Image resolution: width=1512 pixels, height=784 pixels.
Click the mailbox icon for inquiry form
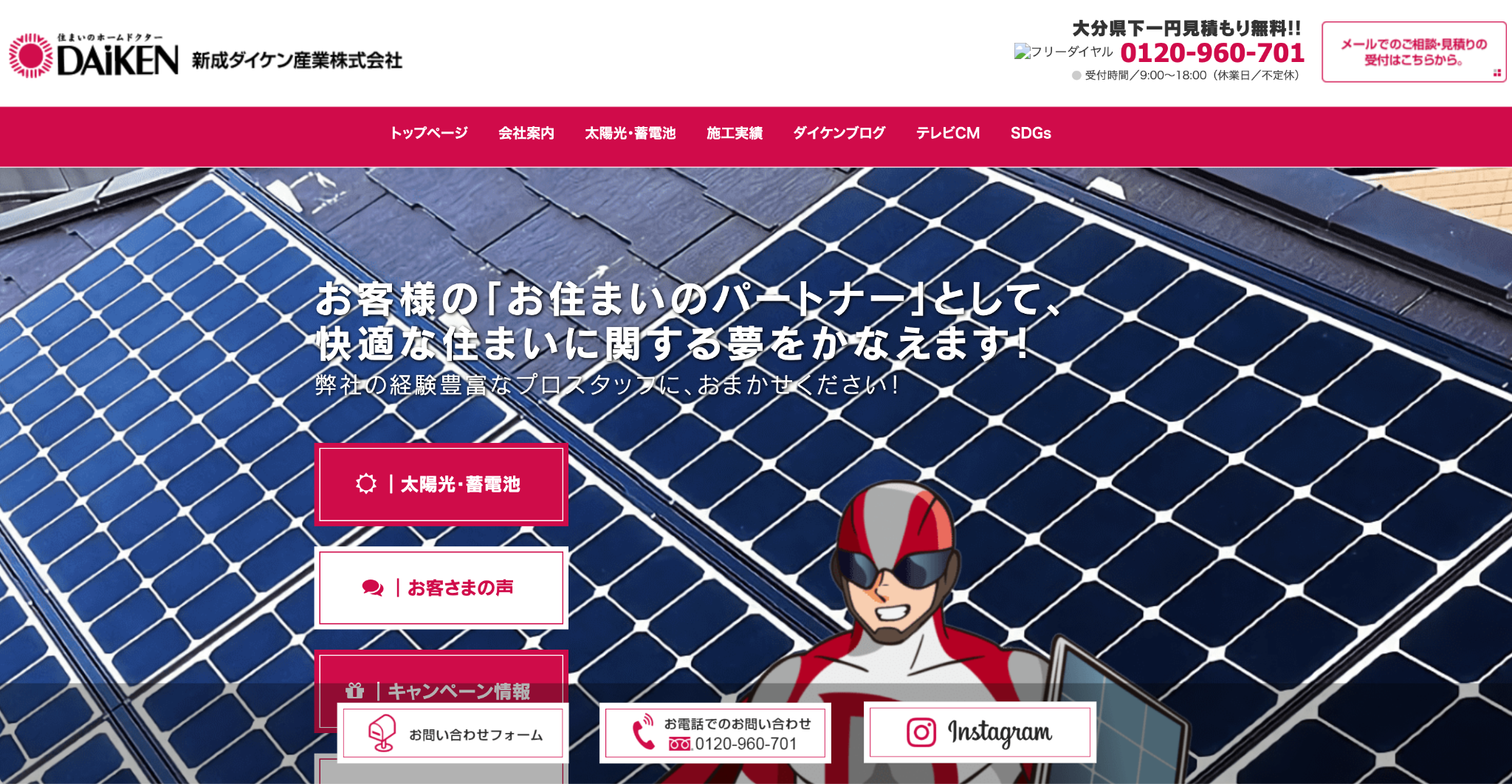[x=382, y=733]
